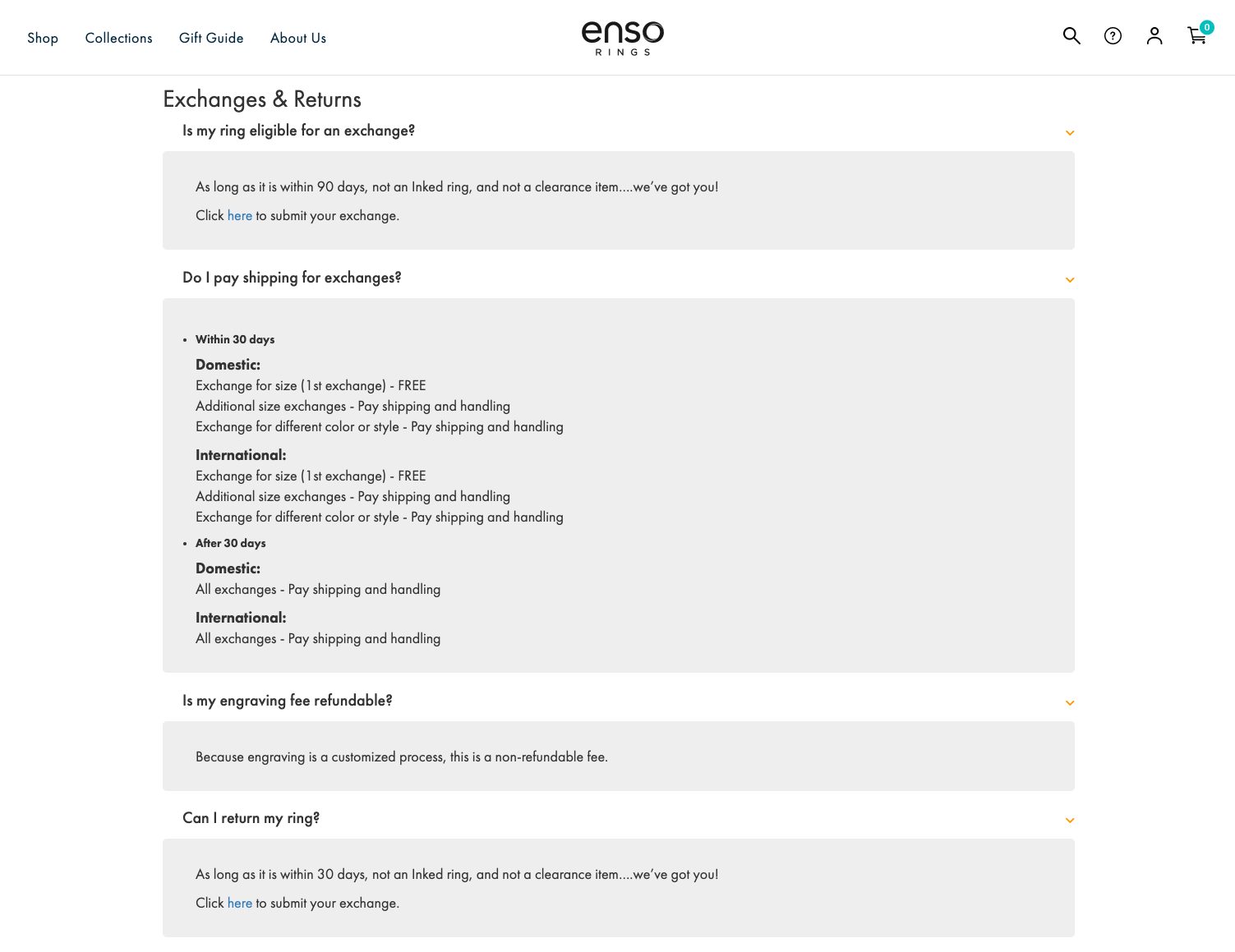The height and width of the screenshot is (952, 1235).
Task: Open the About Us page
Action: click(297, 38)
